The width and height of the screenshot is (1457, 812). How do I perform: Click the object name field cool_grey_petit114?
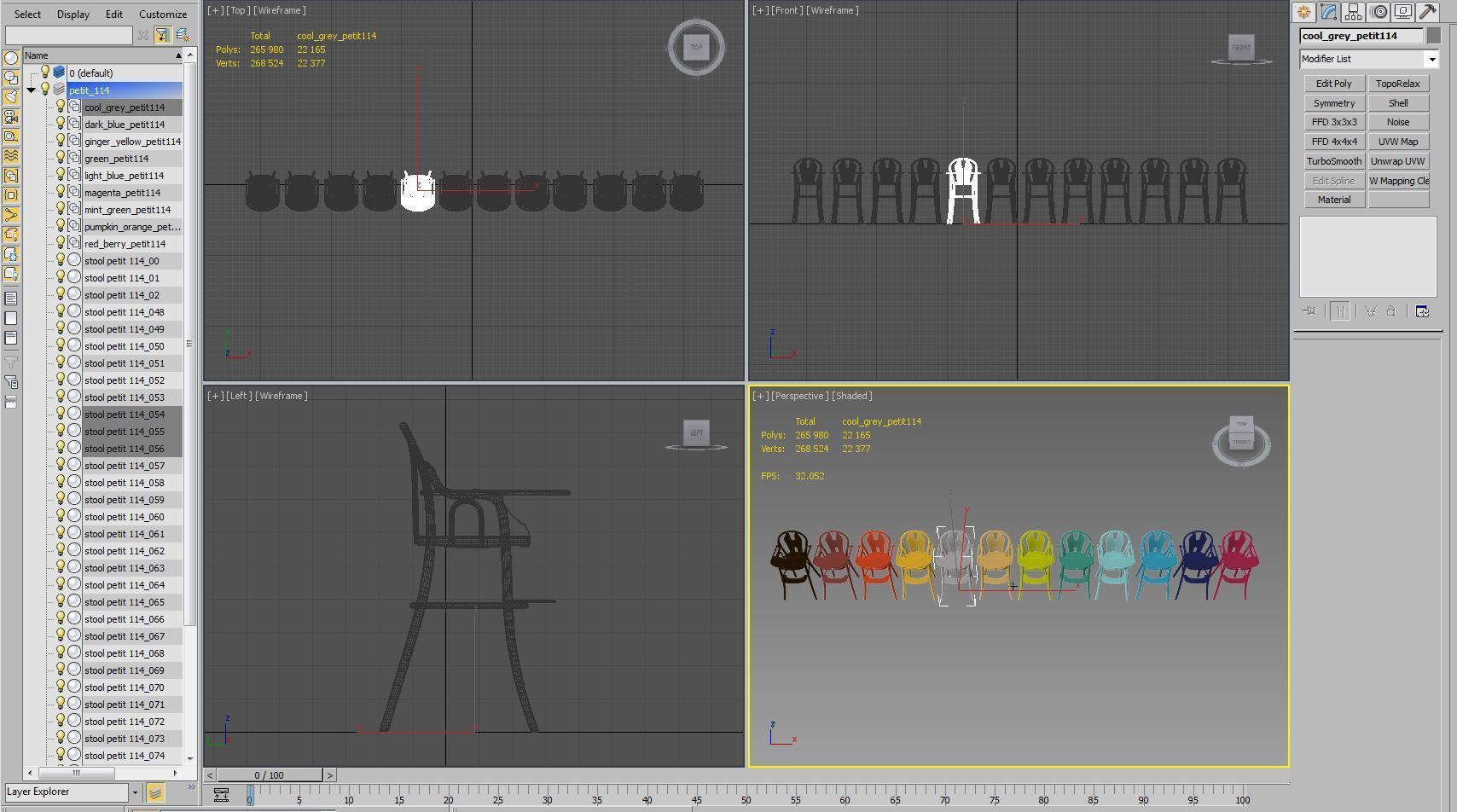click(x=1361, y=36)
